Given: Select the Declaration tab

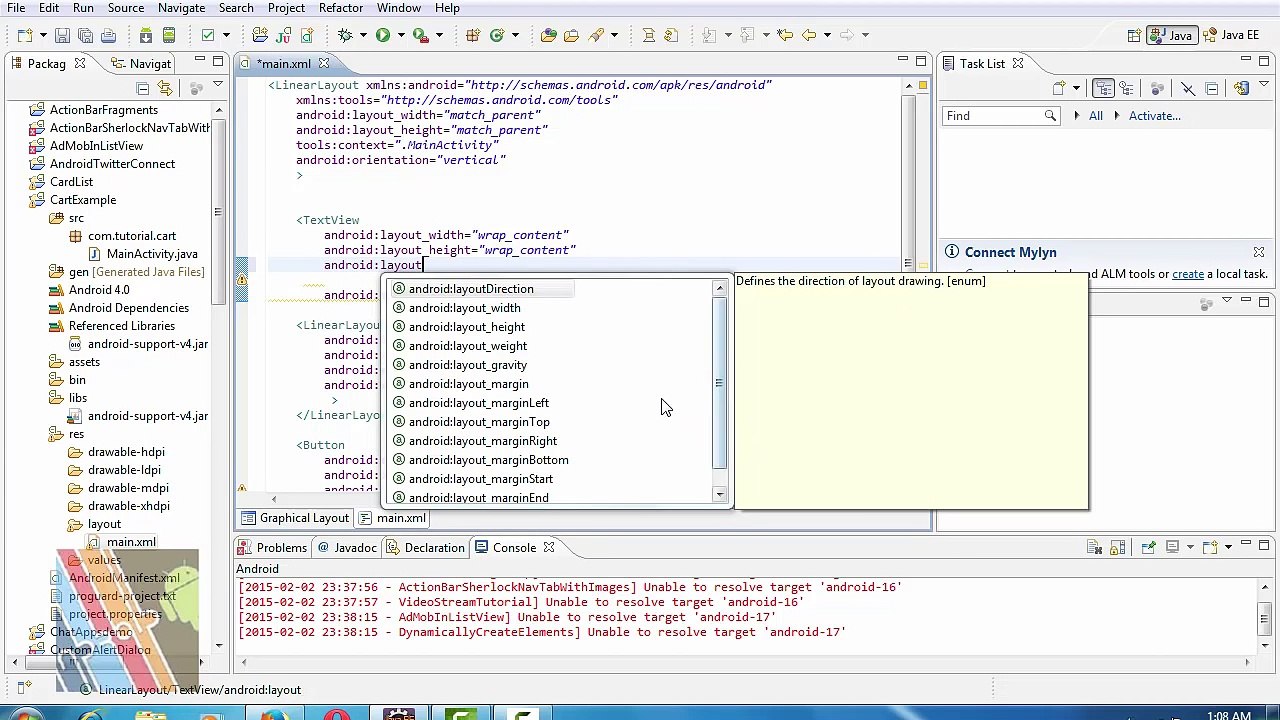Looking at the screenshot, I should pos(426,548).
